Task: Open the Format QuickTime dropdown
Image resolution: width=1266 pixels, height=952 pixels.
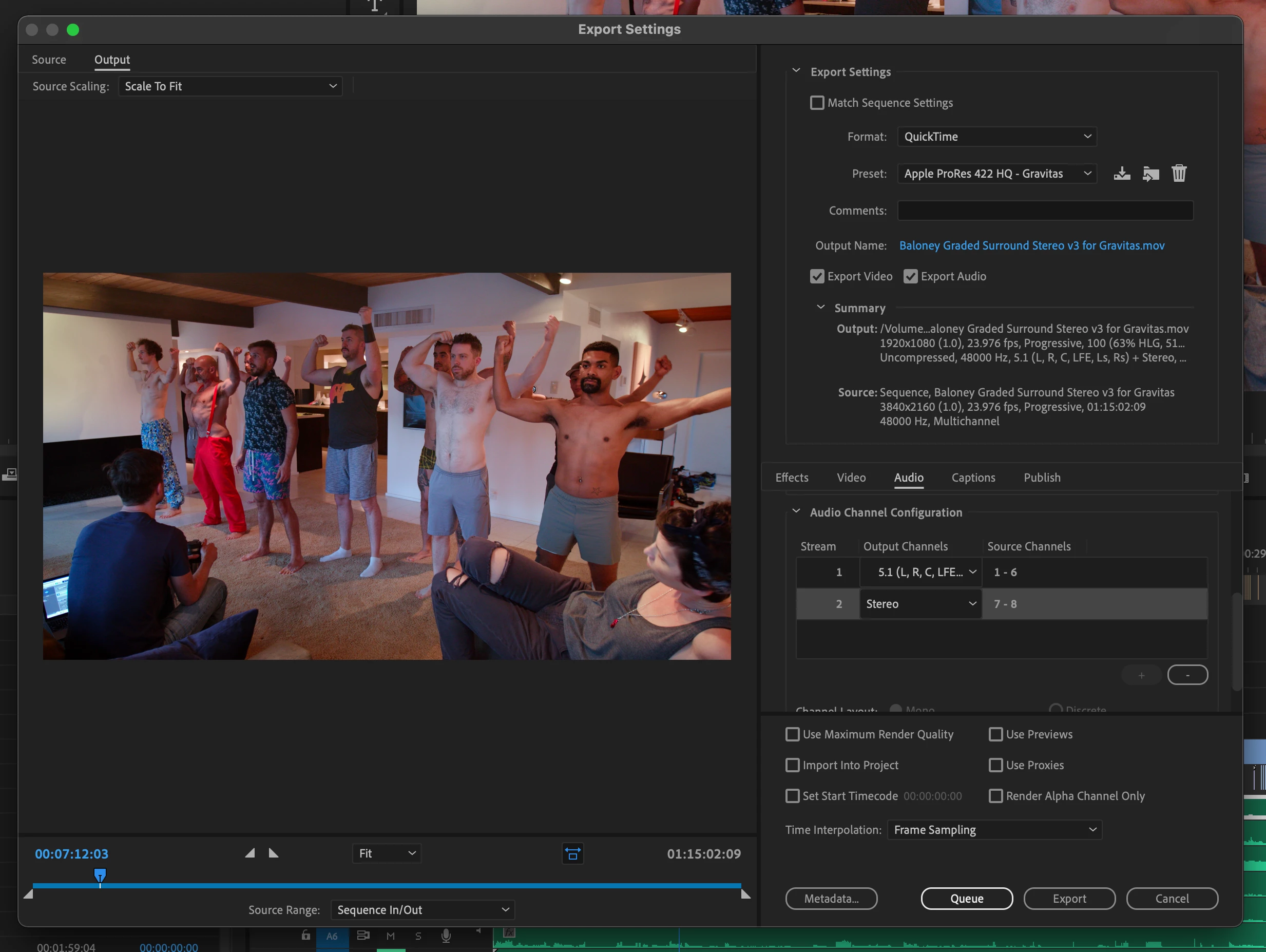Action: pos(996,137)
